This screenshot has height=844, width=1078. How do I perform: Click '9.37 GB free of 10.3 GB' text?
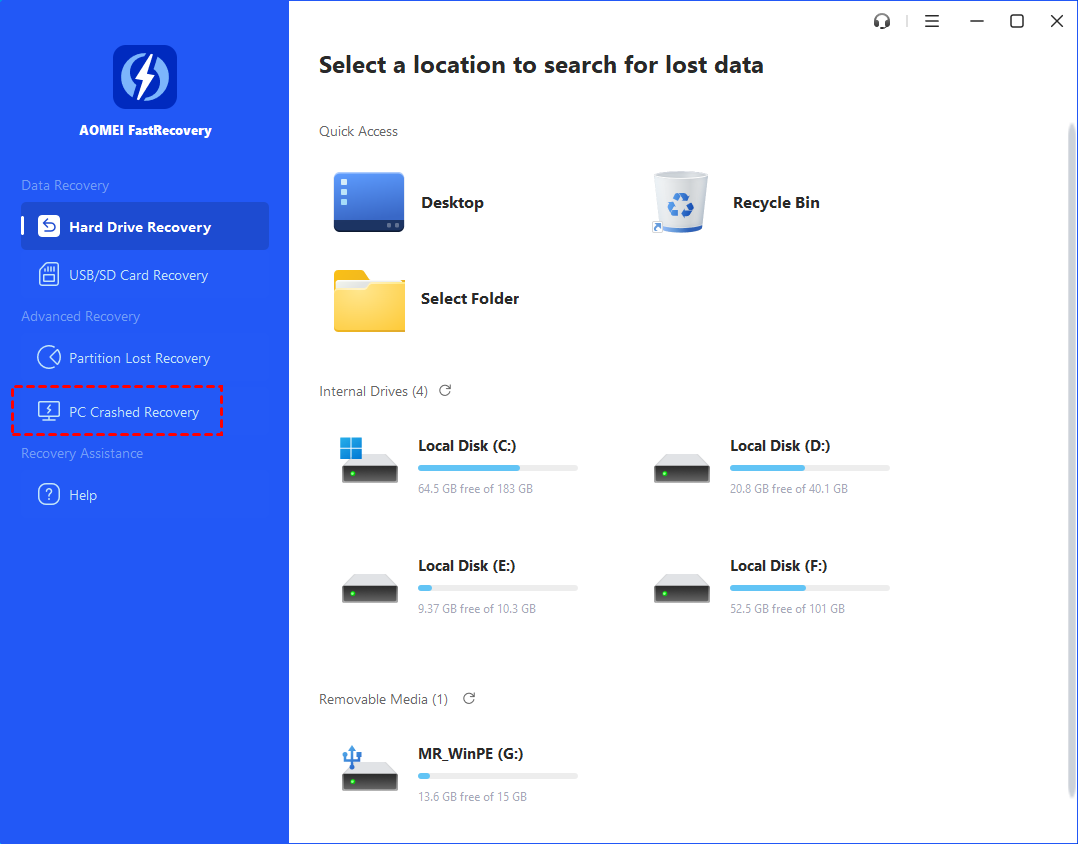[476, 608]
